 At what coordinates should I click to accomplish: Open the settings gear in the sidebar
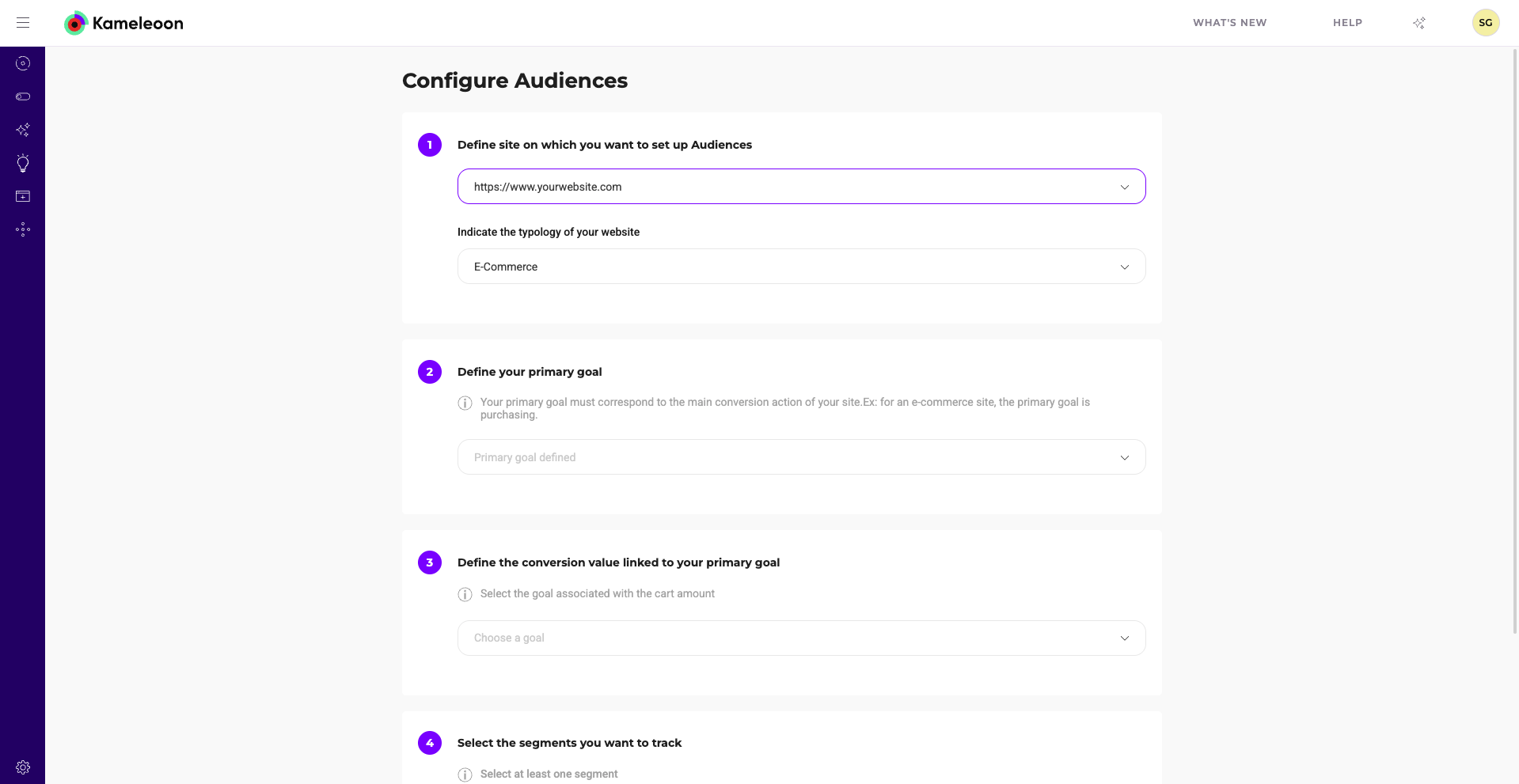point(23,767)
